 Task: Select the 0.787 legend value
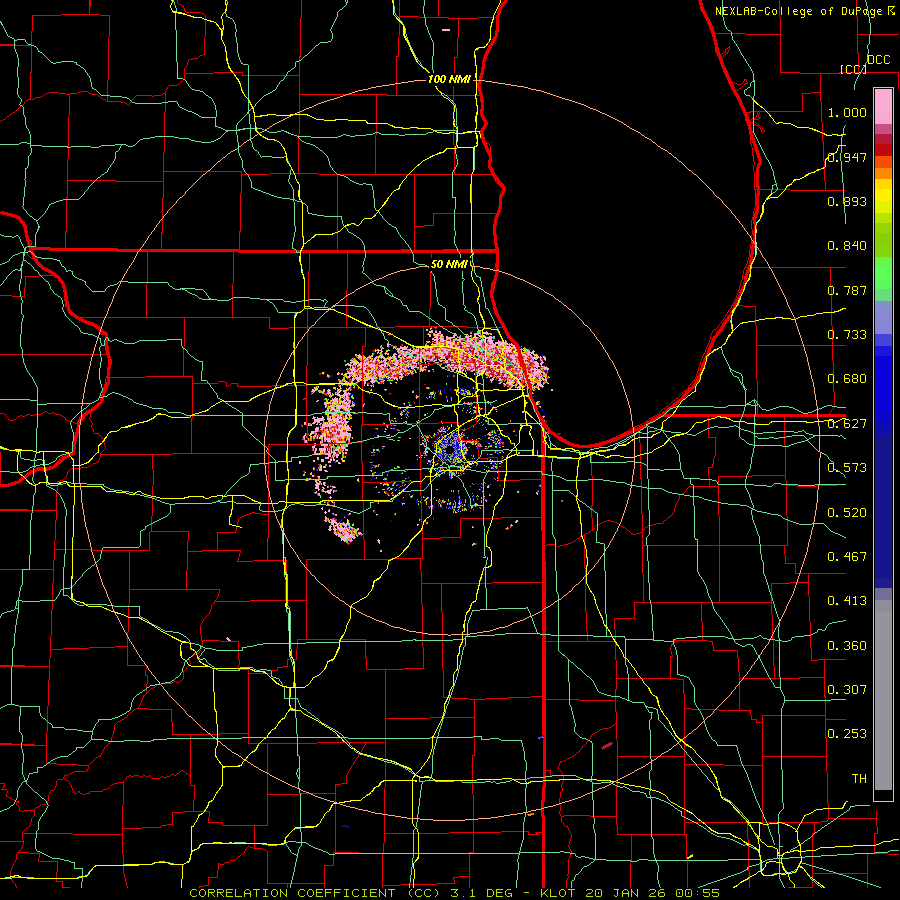[x=847, y=290]
